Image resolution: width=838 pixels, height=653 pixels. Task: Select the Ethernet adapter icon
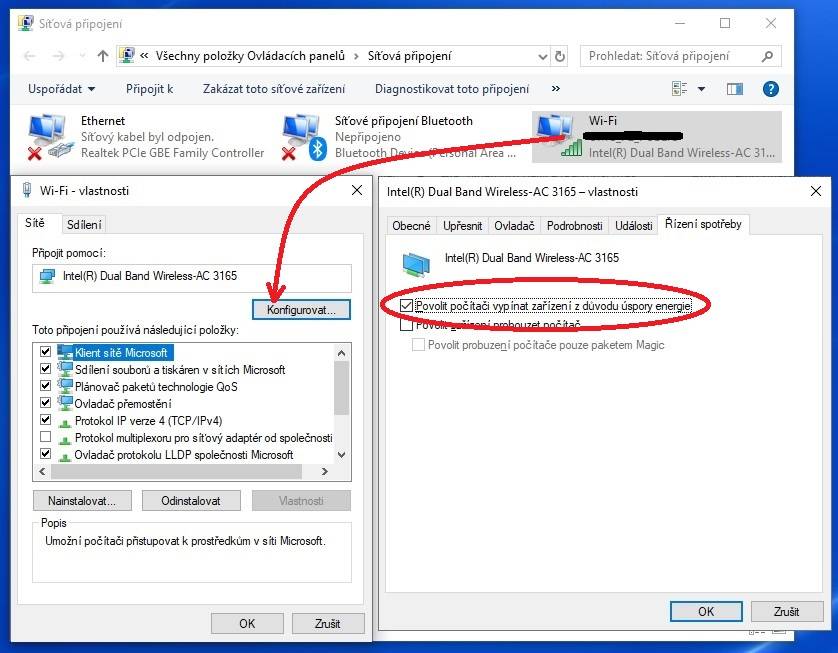(x=49, y=137)
